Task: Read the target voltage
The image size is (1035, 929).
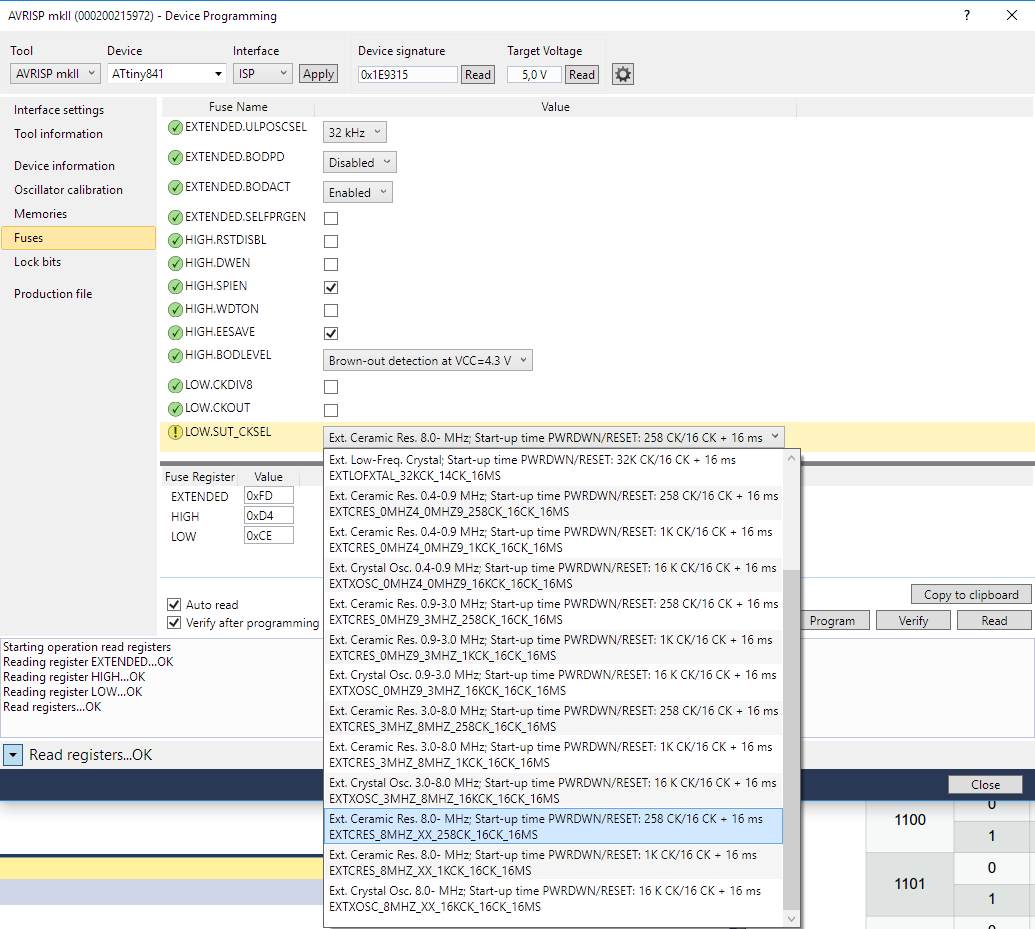Action: 582,75
